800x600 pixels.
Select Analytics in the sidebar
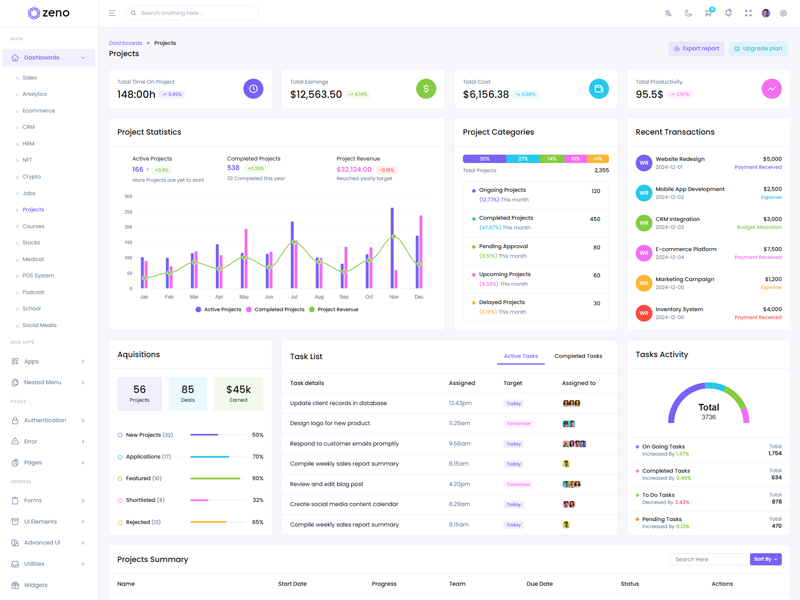35,94
